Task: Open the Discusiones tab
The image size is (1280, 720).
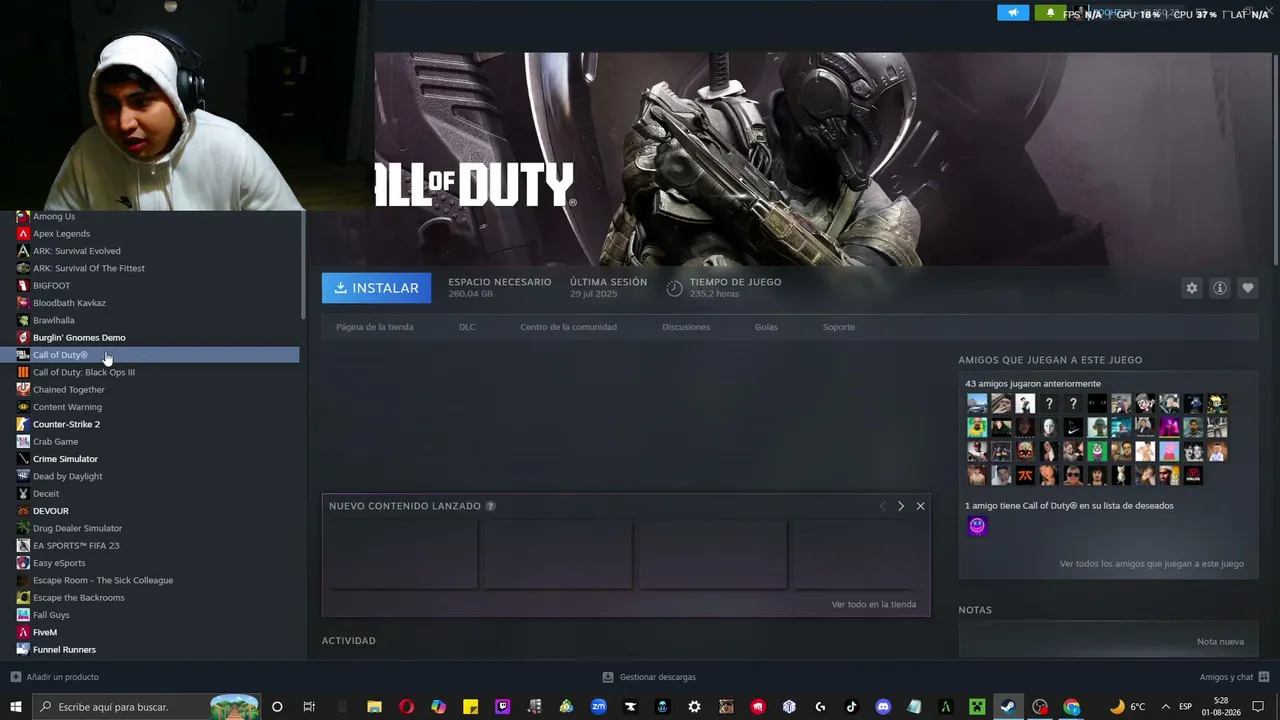Action: click(x=686, y=327)
